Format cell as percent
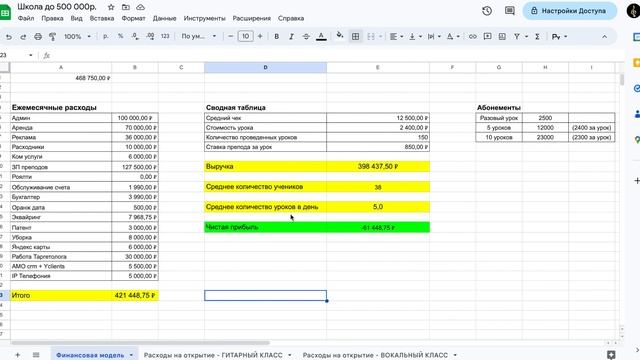Viewport: 640px width, 360px height. tap(120, 36)
